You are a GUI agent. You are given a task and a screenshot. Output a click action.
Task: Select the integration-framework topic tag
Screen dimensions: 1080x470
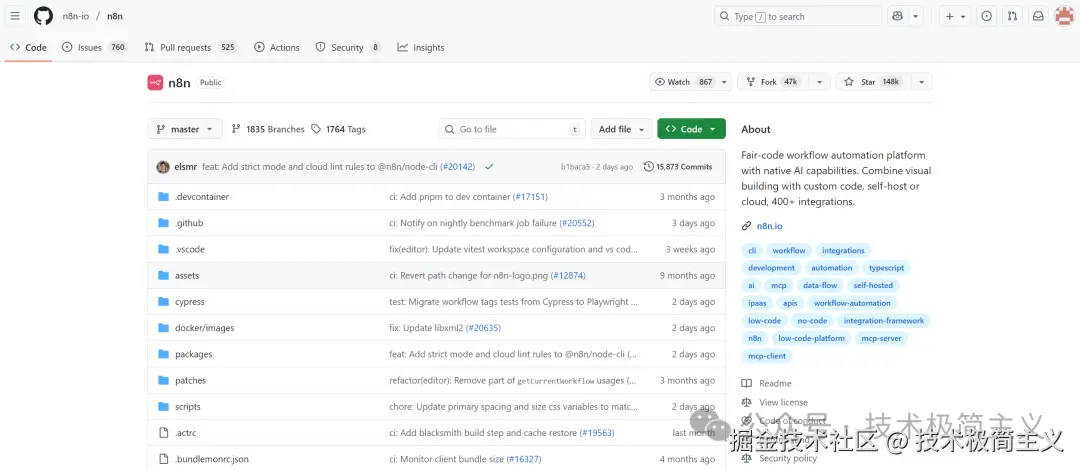(x=884, y=320)
